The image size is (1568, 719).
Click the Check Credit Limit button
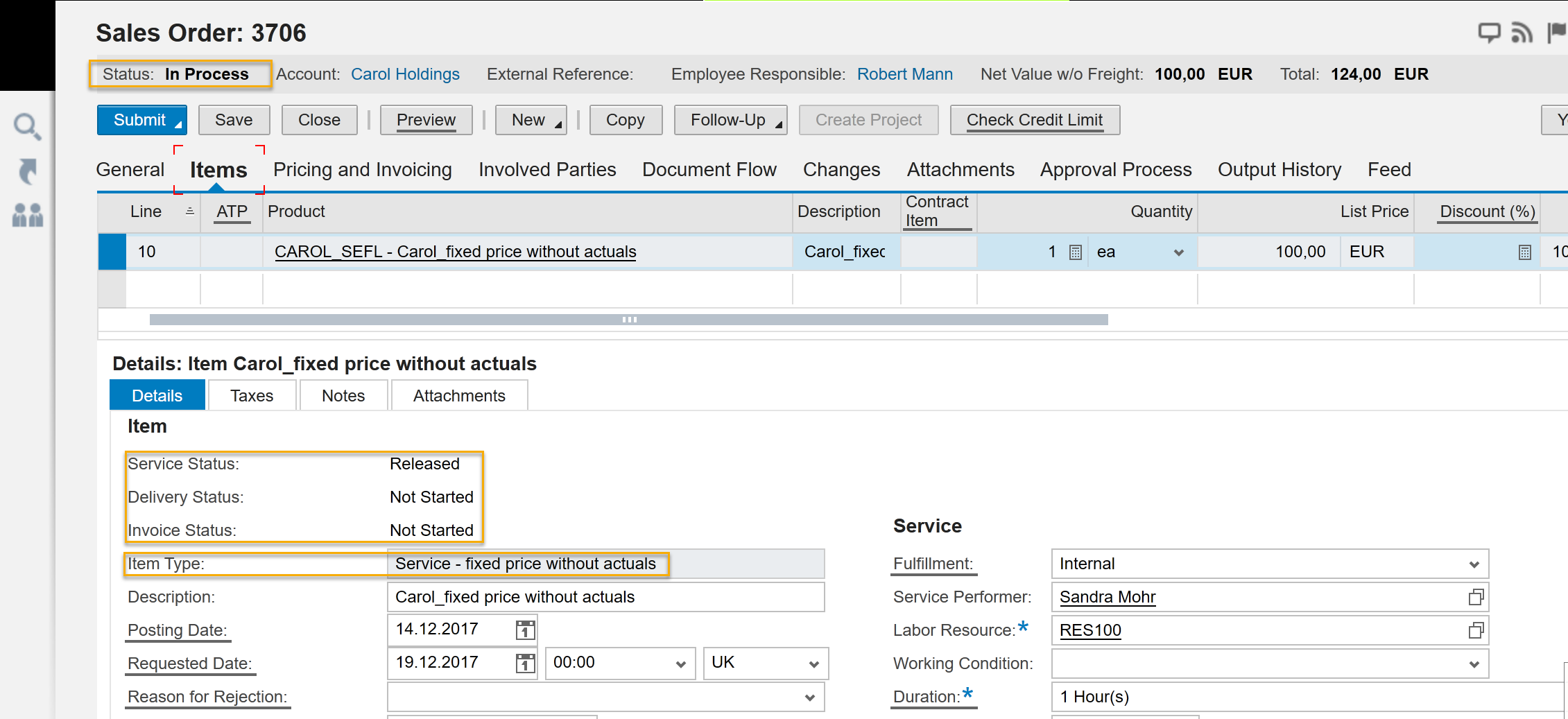point(1035,120)
